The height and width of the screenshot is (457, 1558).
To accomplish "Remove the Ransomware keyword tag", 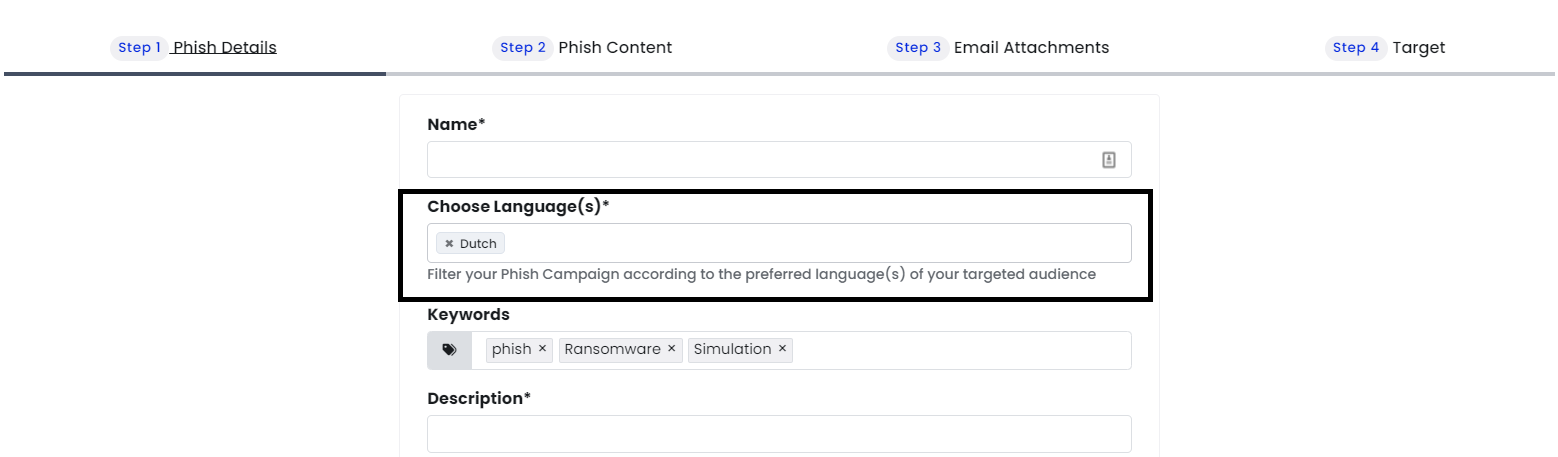I will point(672,349).
